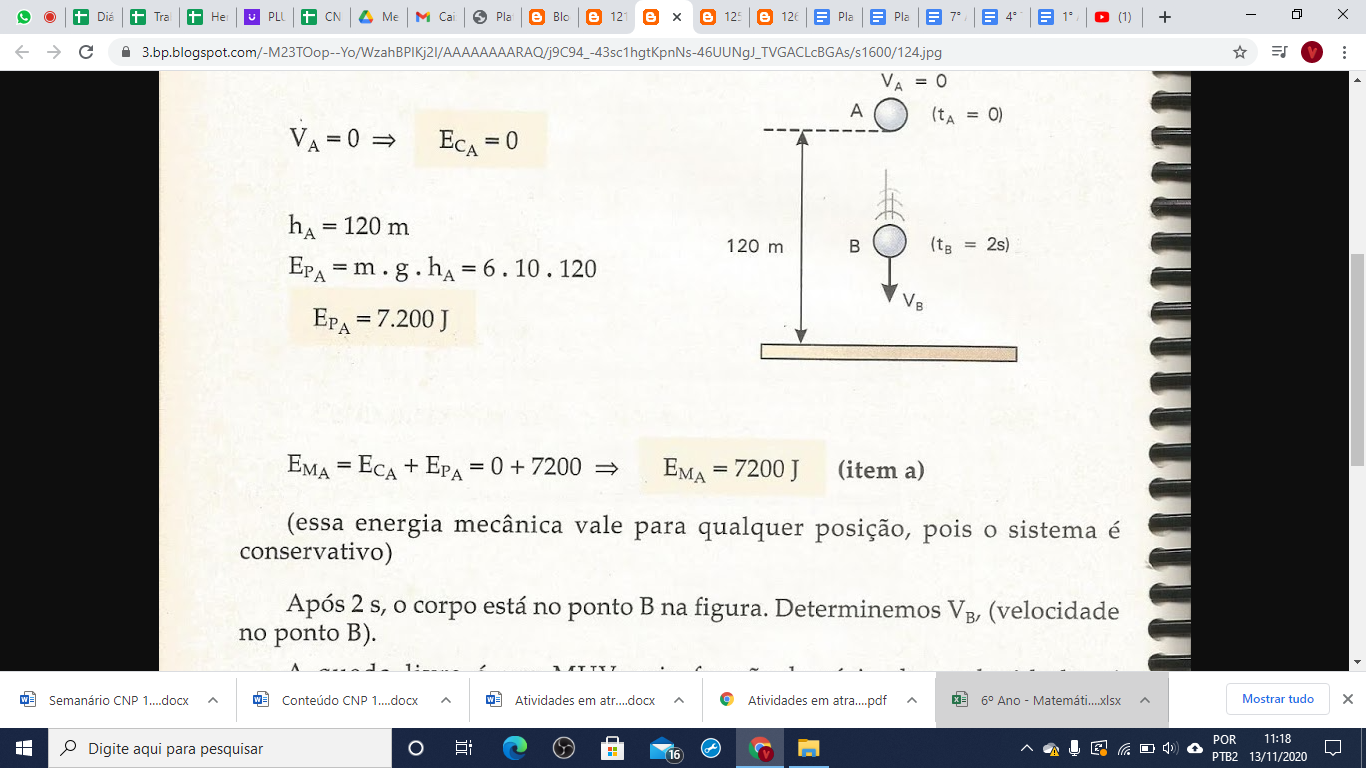
Task: Open microphone tray icon
Action: point(1075,748)
